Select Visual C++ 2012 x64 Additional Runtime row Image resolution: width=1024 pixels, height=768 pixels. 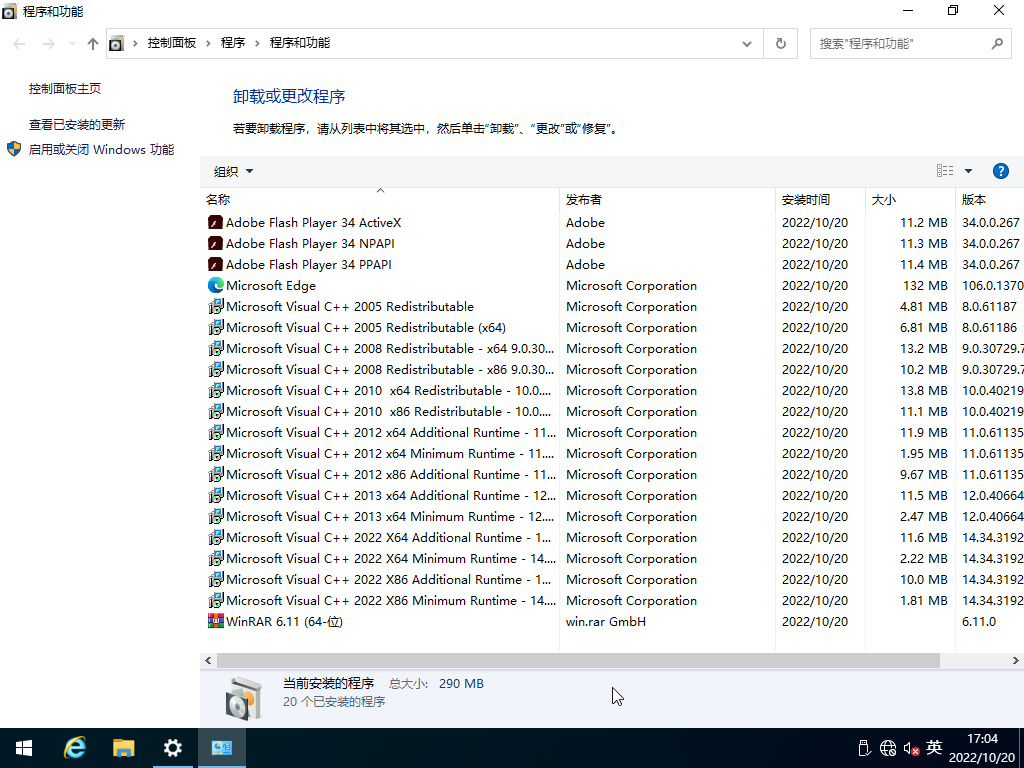click(x=612, y=432)
